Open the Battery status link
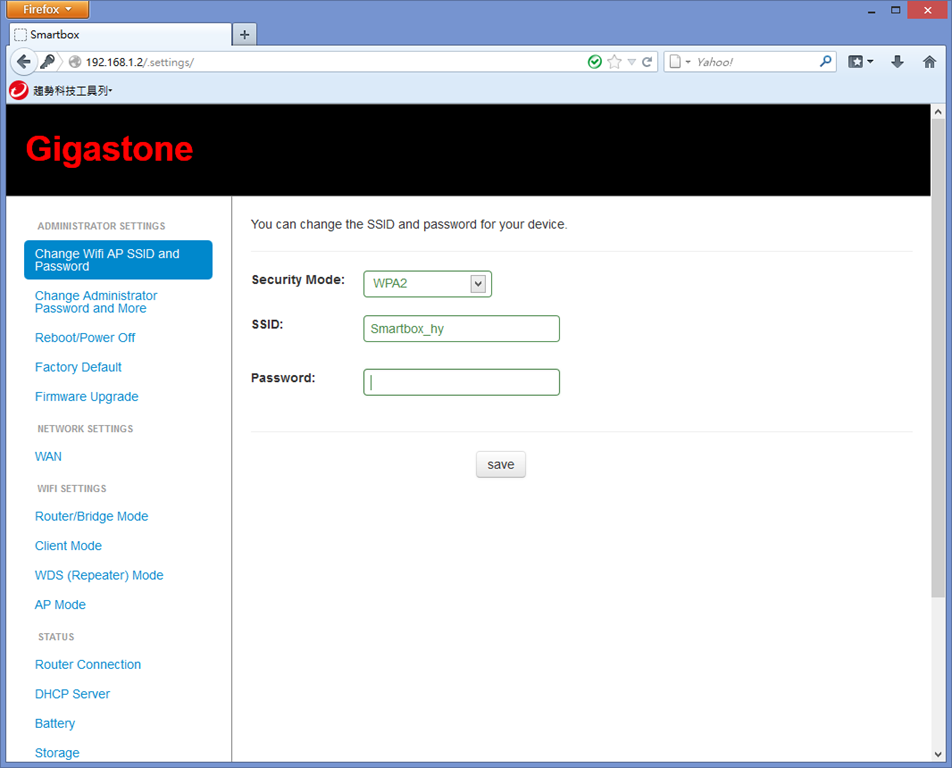 [x=55, y=723]
